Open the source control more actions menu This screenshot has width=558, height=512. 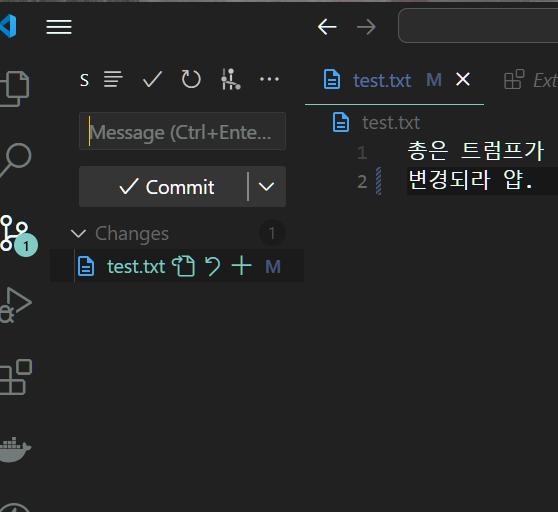point(269,79)
